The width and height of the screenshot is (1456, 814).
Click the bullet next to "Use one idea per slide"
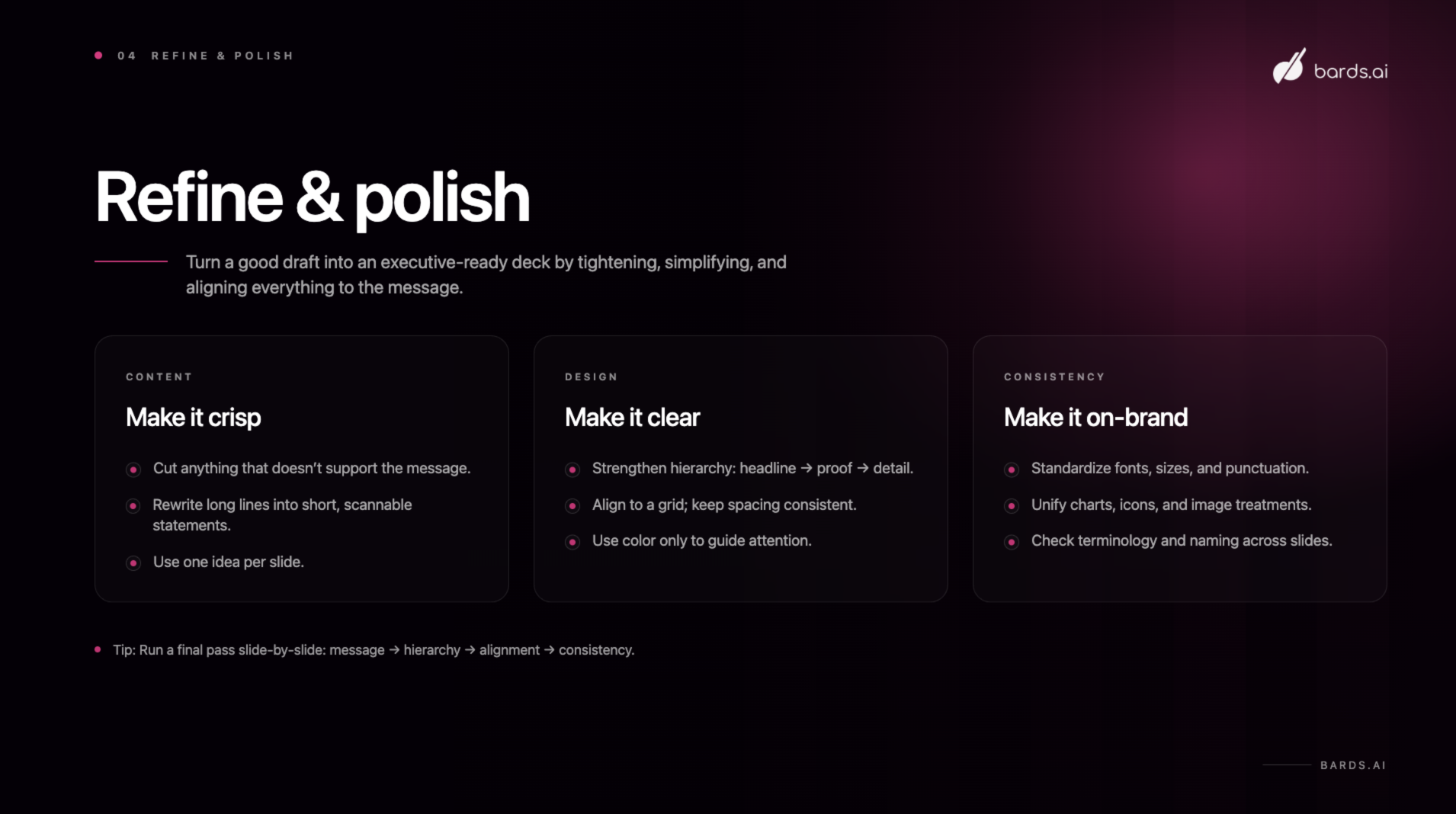pos(133,563)
